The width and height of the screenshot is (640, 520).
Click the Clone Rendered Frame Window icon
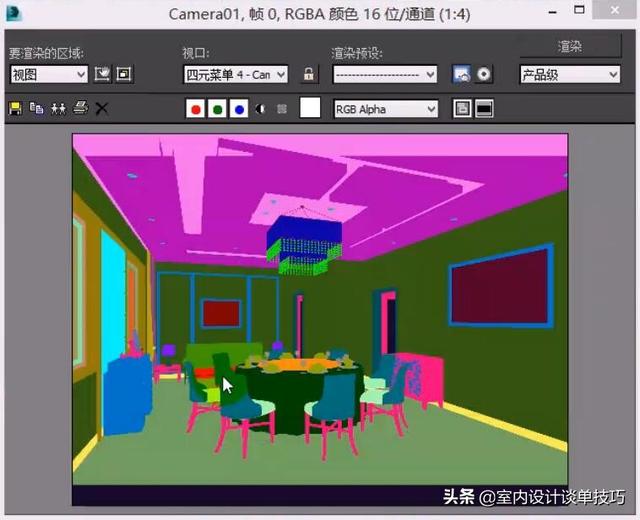click(x=58, y=109)
